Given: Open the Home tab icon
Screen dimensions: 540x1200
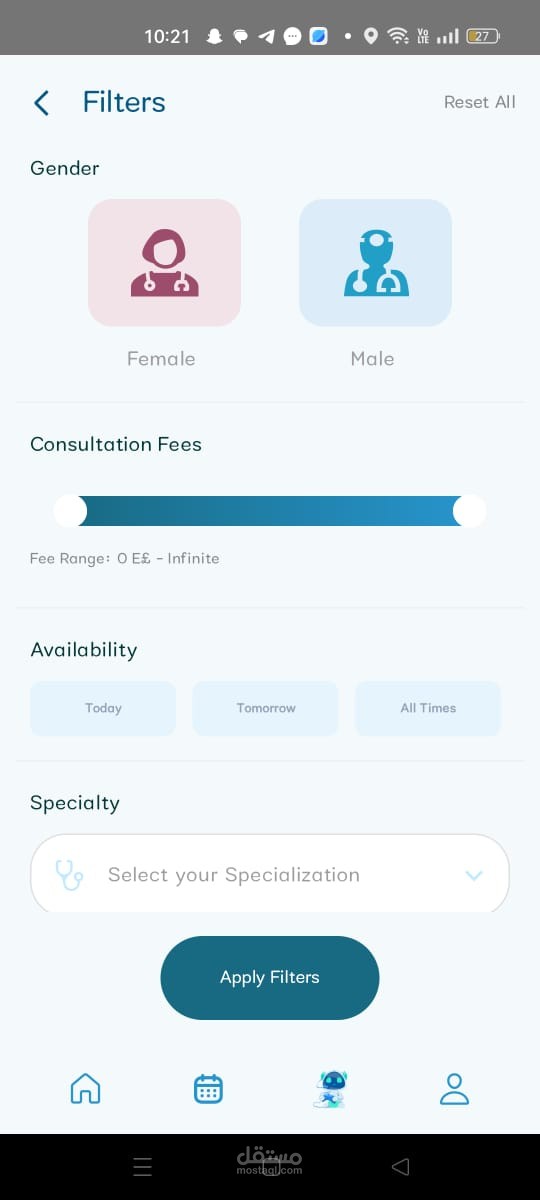Looking at the screenshot, I should 86,1088.
